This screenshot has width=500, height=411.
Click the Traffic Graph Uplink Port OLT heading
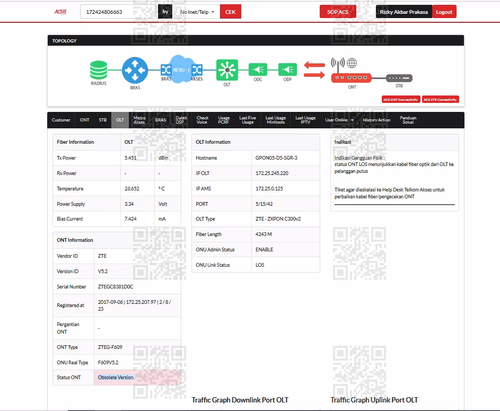pos(374,400)
